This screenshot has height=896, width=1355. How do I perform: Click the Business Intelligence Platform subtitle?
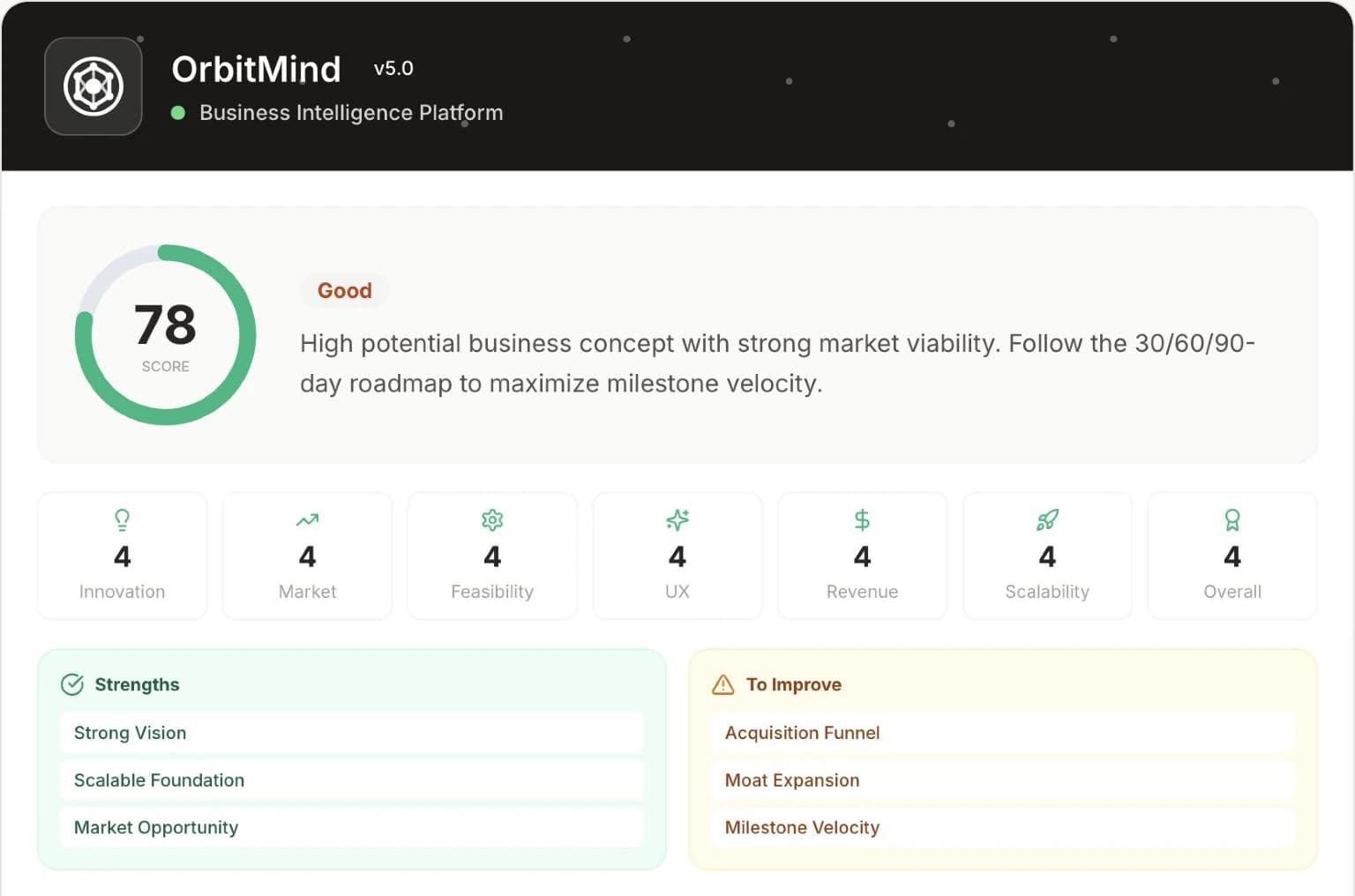point(351,113)
